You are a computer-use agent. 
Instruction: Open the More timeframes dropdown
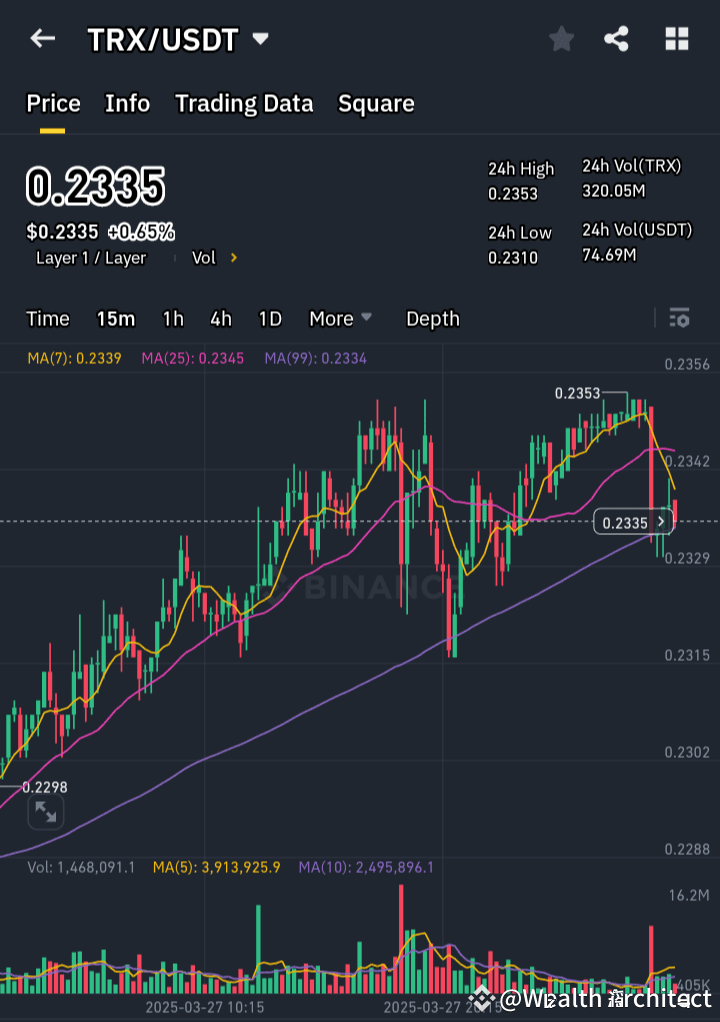(x=340, y=318)
